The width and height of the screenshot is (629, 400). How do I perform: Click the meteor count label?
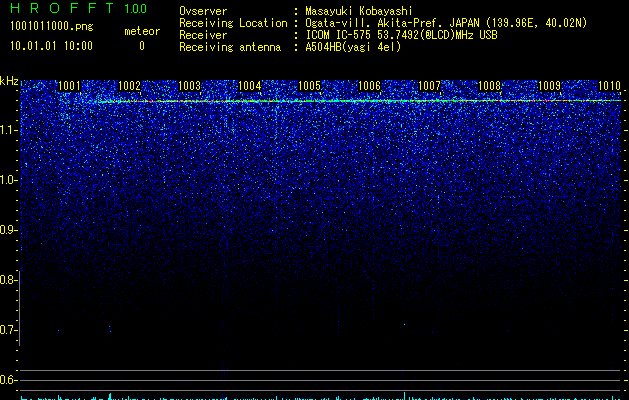pos(142,31)
